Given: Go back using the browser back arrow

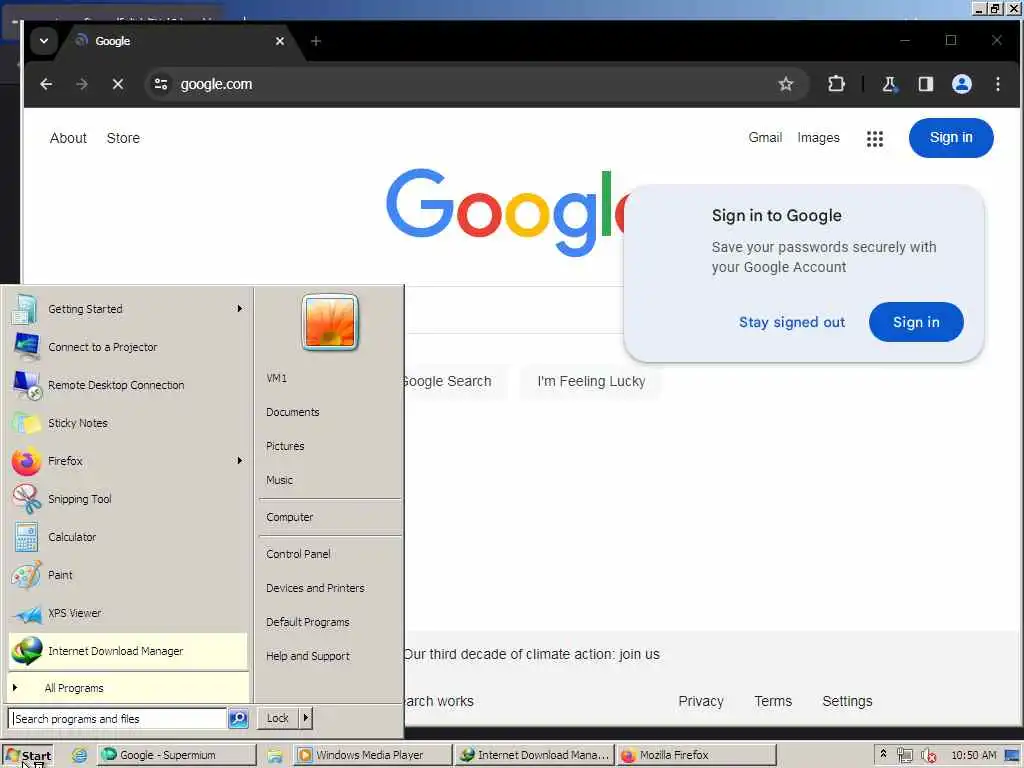Looking at the screenshot, I should pyautogui.click(x=46, y=84).
